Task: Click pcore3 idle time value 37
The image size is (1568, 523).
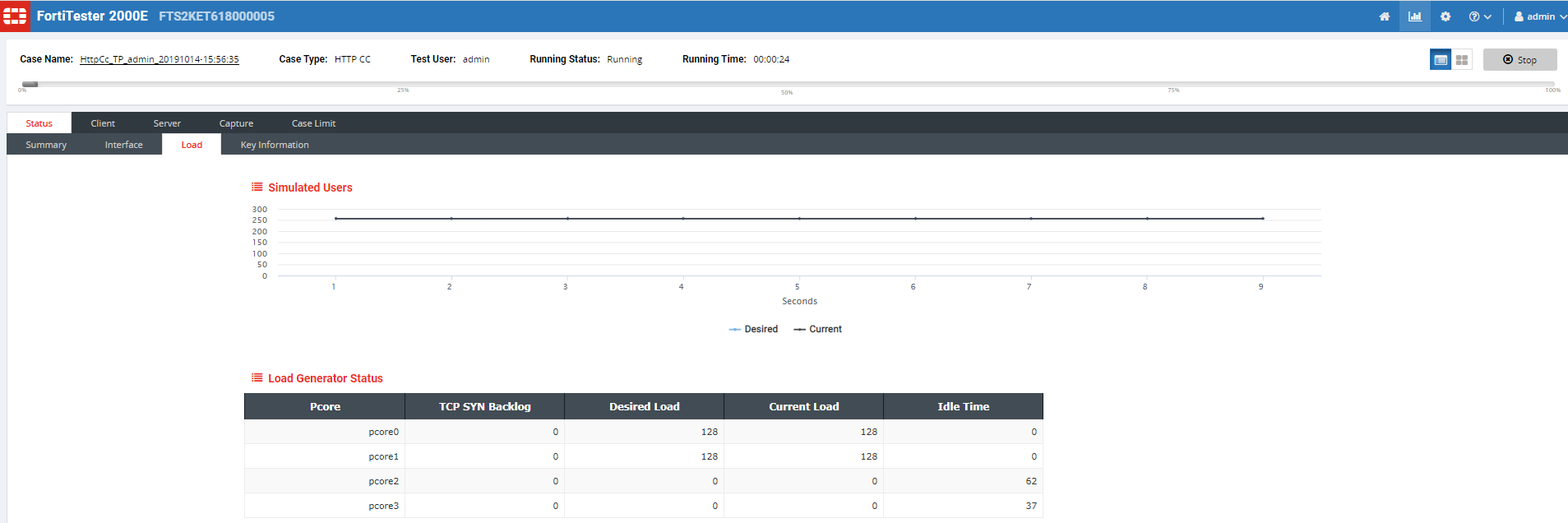Action: 1031,506
